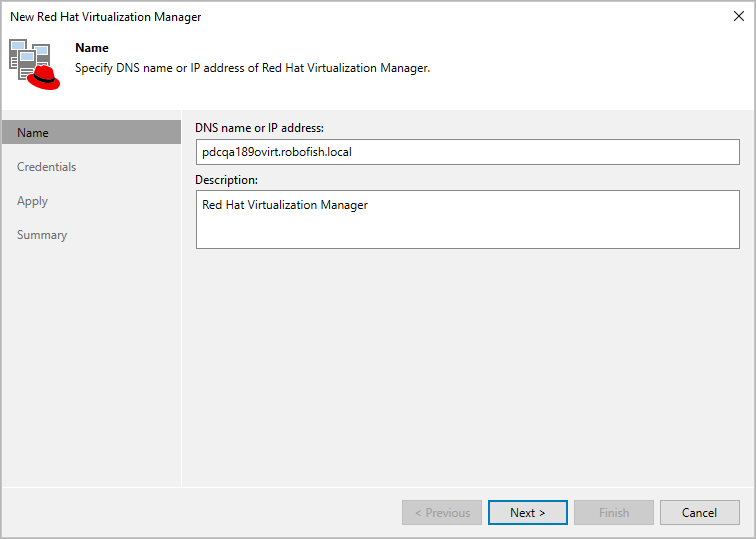Open the Apply wizard step
This screenshot has width=756, height=539.
click(x=33, y=201)
